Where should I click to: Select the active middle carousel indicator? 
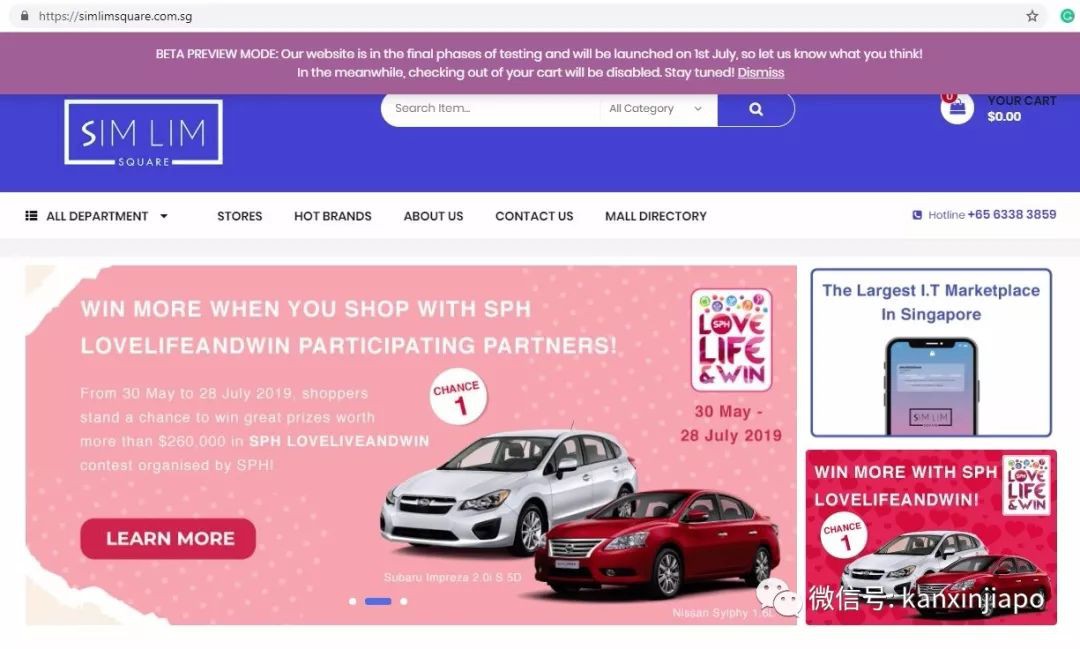point(377,601)
